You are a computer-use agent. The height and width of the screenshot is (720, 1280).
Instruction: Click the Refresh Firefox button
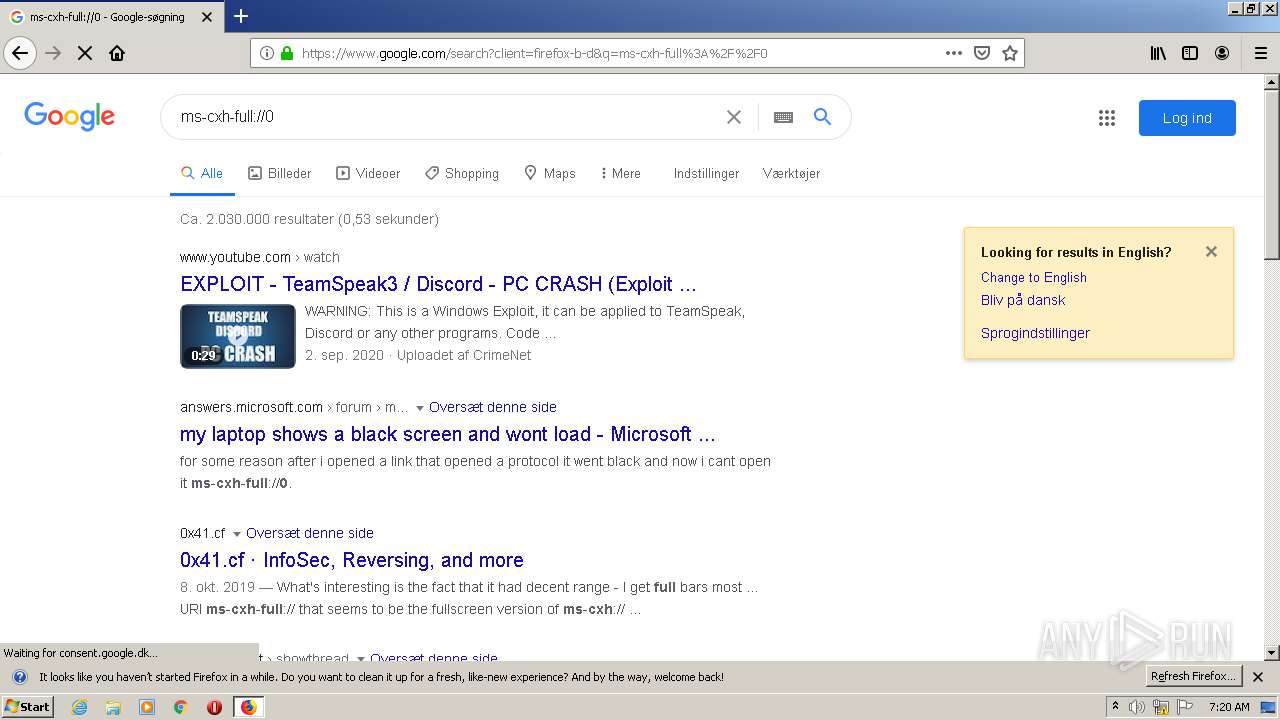1193,677
